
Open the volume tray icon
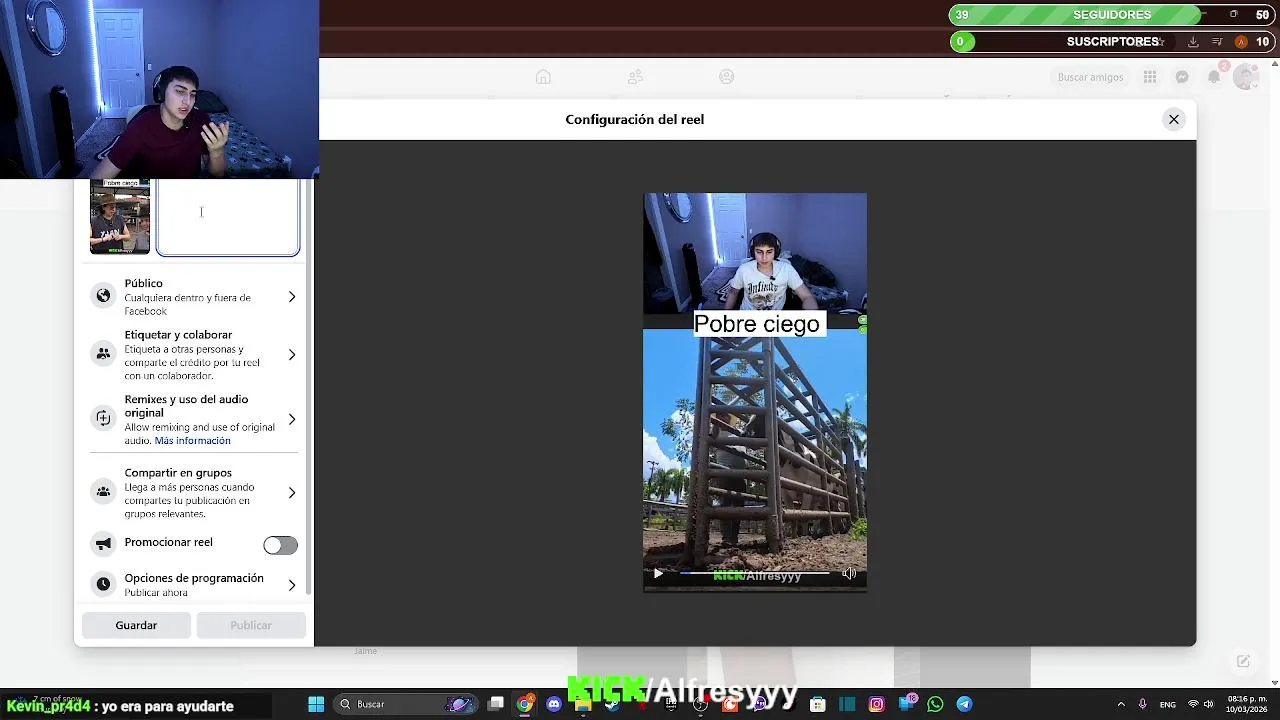click(x=1208, y=704)
